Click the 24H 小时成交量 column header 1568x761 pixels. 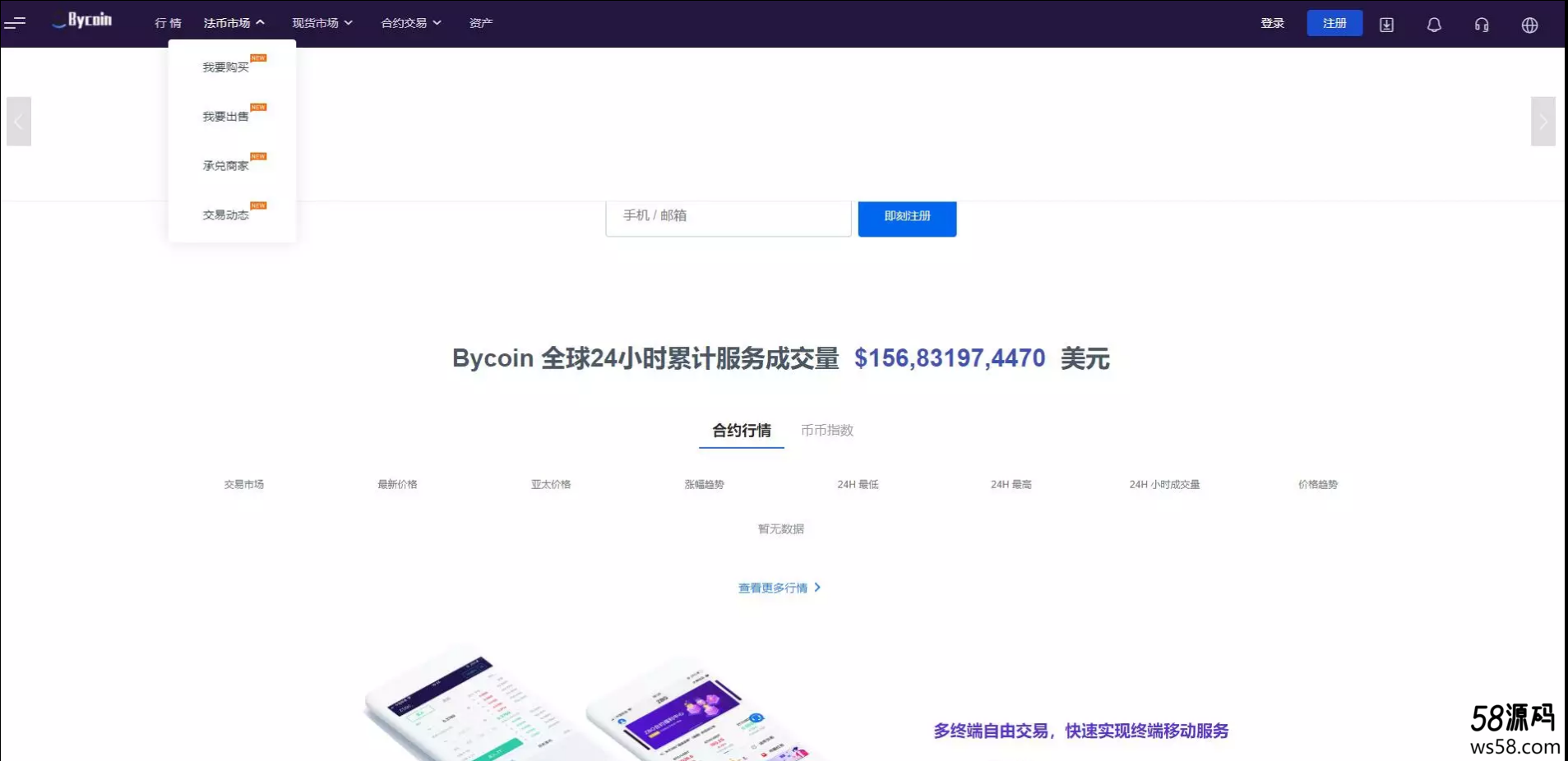point(1164,484)
